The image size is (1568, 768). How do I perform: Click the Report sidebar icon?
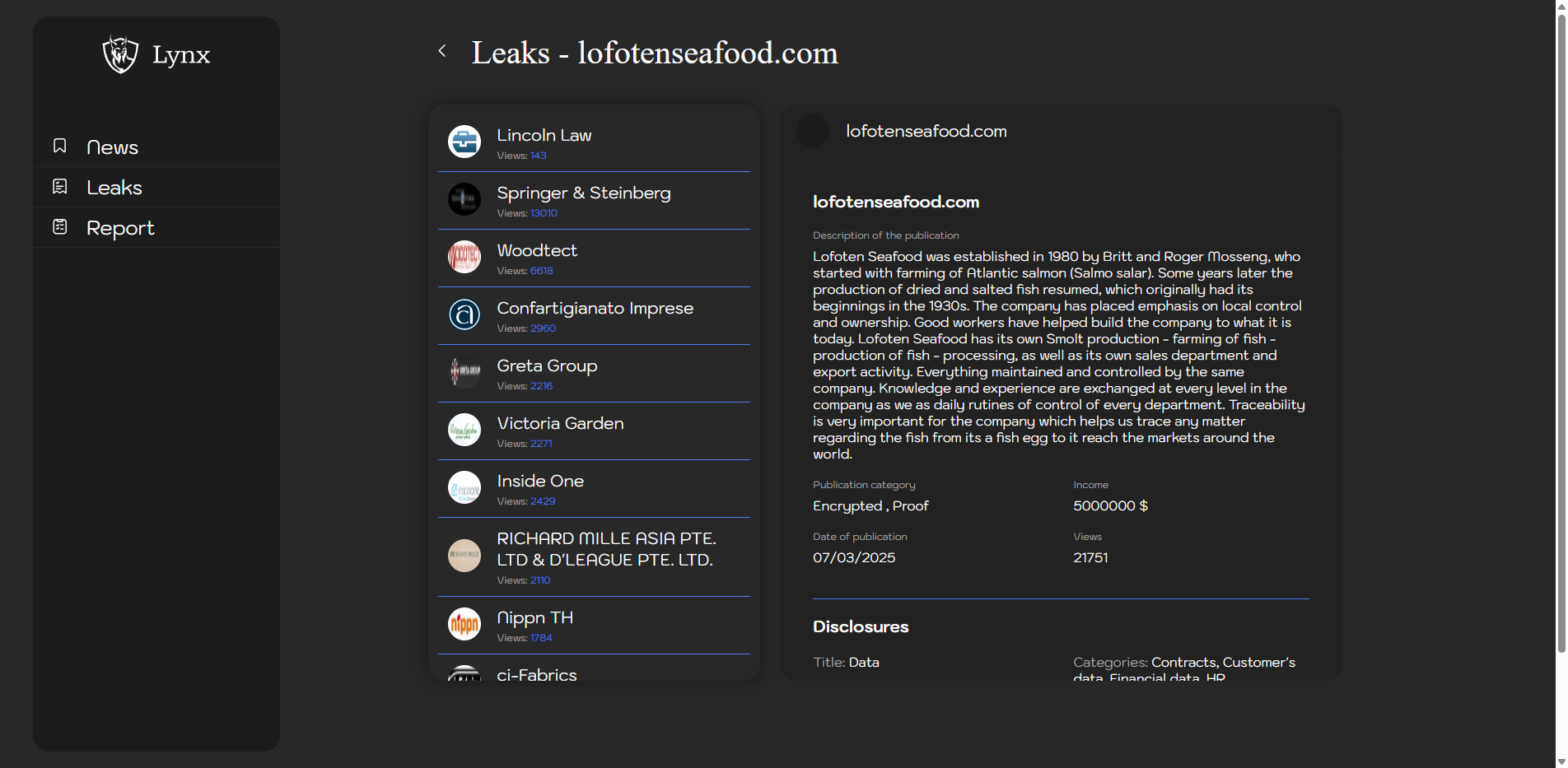(60, 227)
